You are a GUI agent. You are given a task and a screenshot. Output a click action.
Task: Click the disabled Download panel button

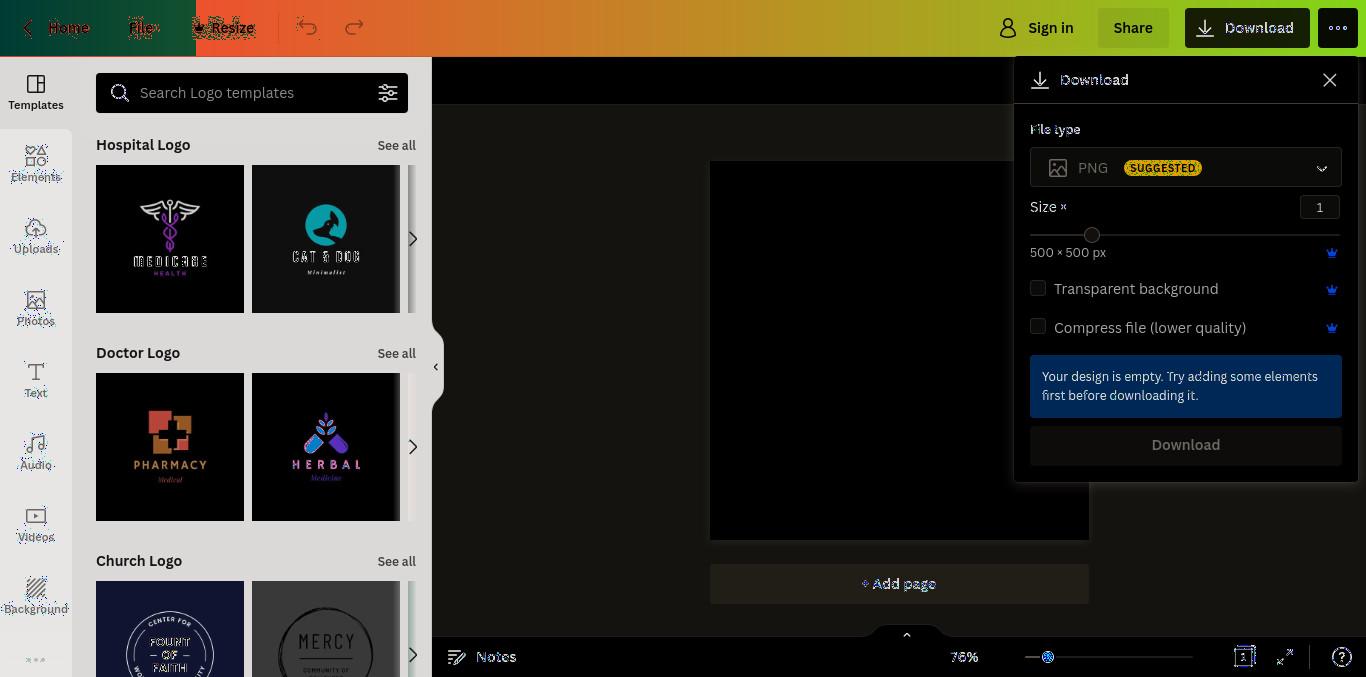1186,445
